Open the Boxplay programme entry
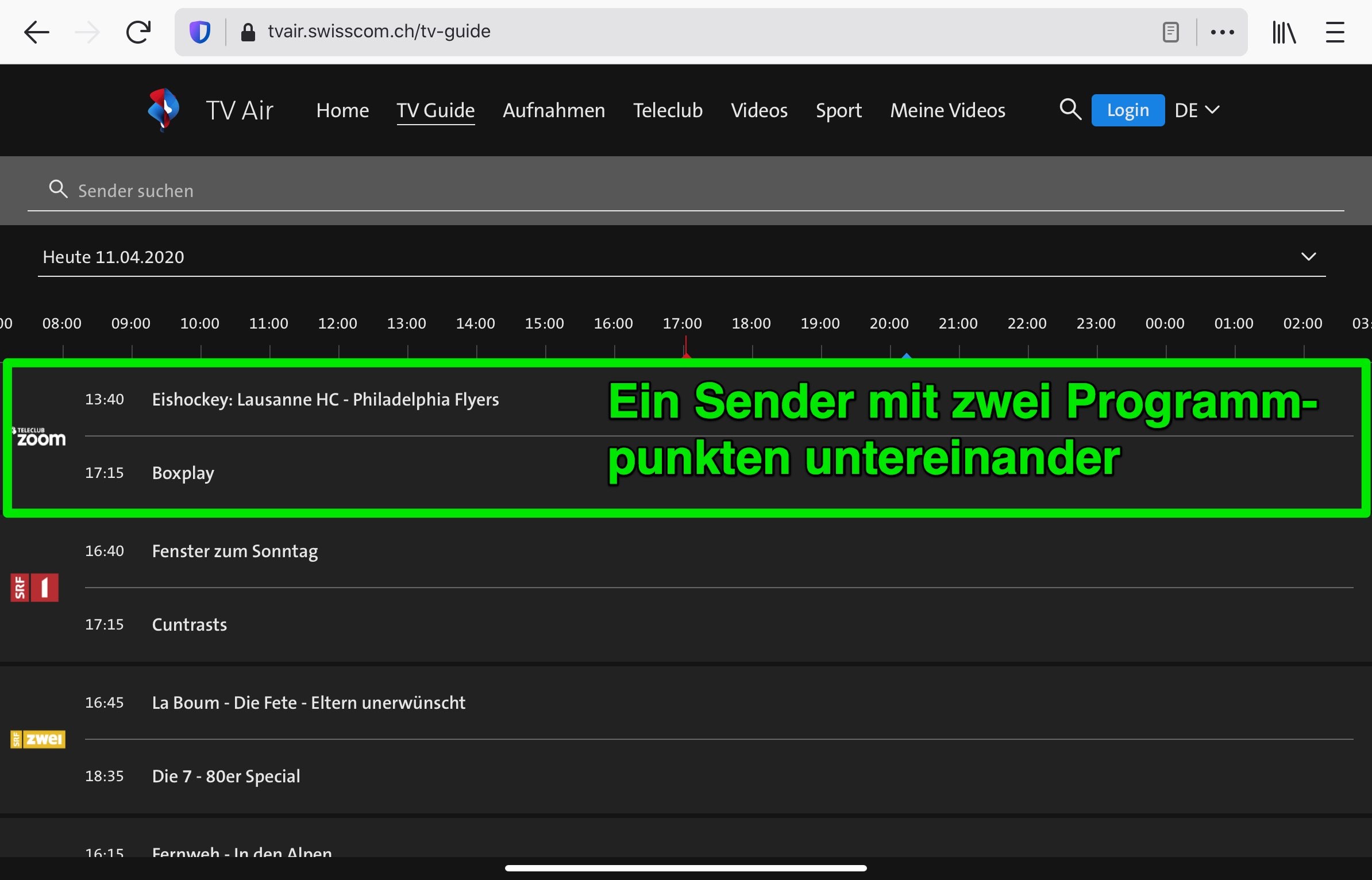 coord(183,473)
